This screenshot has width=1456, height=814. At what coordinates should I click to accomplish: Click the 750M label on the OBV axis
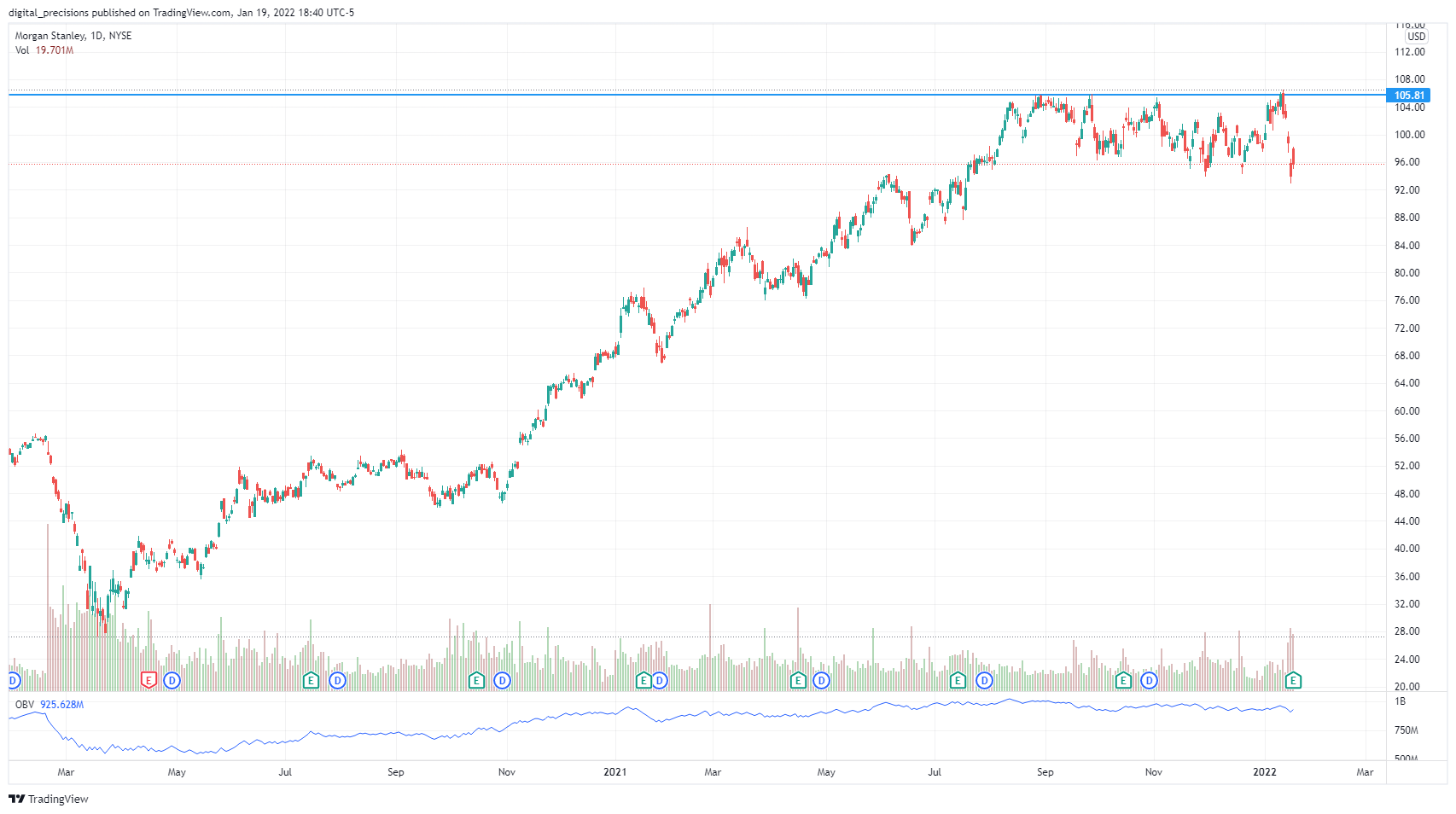point(1406,730)
